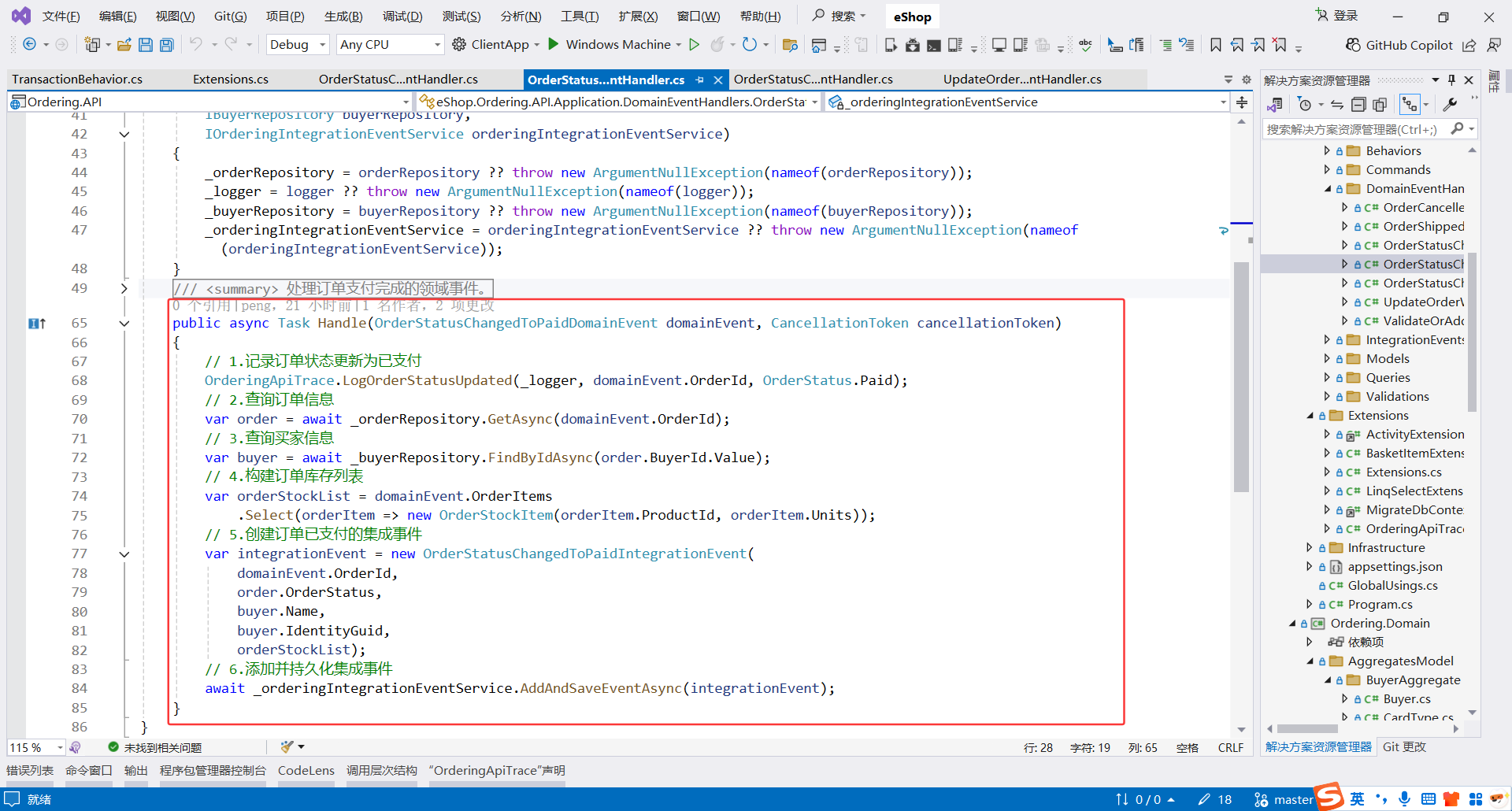
Task: Undo the last edit via toolbar arrow
Action: [196, 45]
